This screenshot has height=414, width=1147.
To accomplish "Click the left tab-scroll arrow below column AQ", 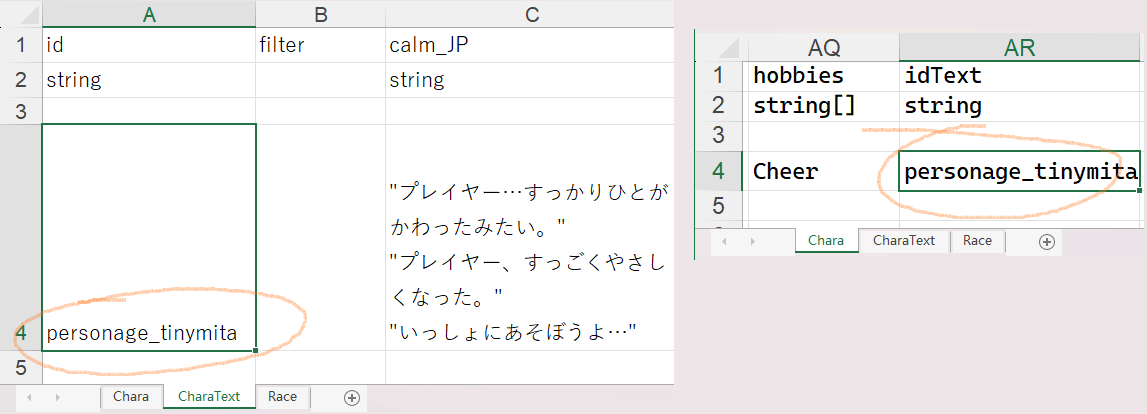I will (x=725, y=241).
